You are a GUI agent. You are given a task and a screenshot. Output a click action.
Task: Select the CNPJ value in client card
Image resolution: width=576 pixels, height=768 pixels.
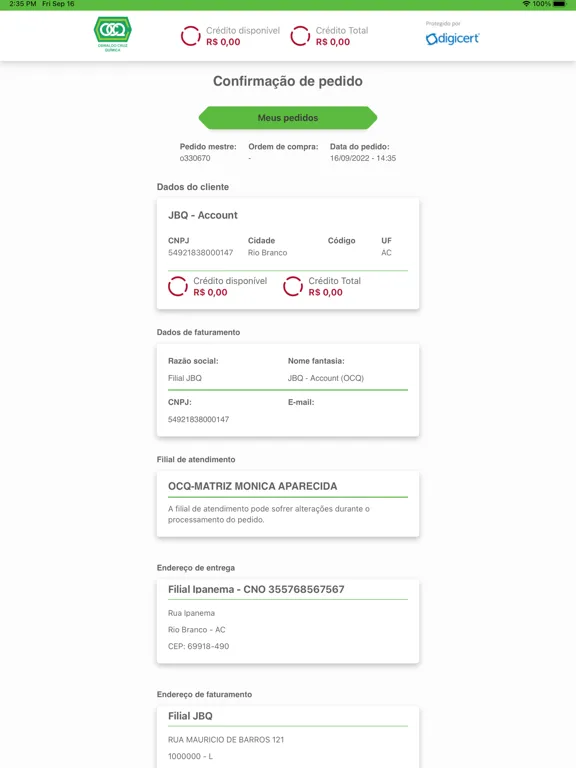click(x=200, y=253)
